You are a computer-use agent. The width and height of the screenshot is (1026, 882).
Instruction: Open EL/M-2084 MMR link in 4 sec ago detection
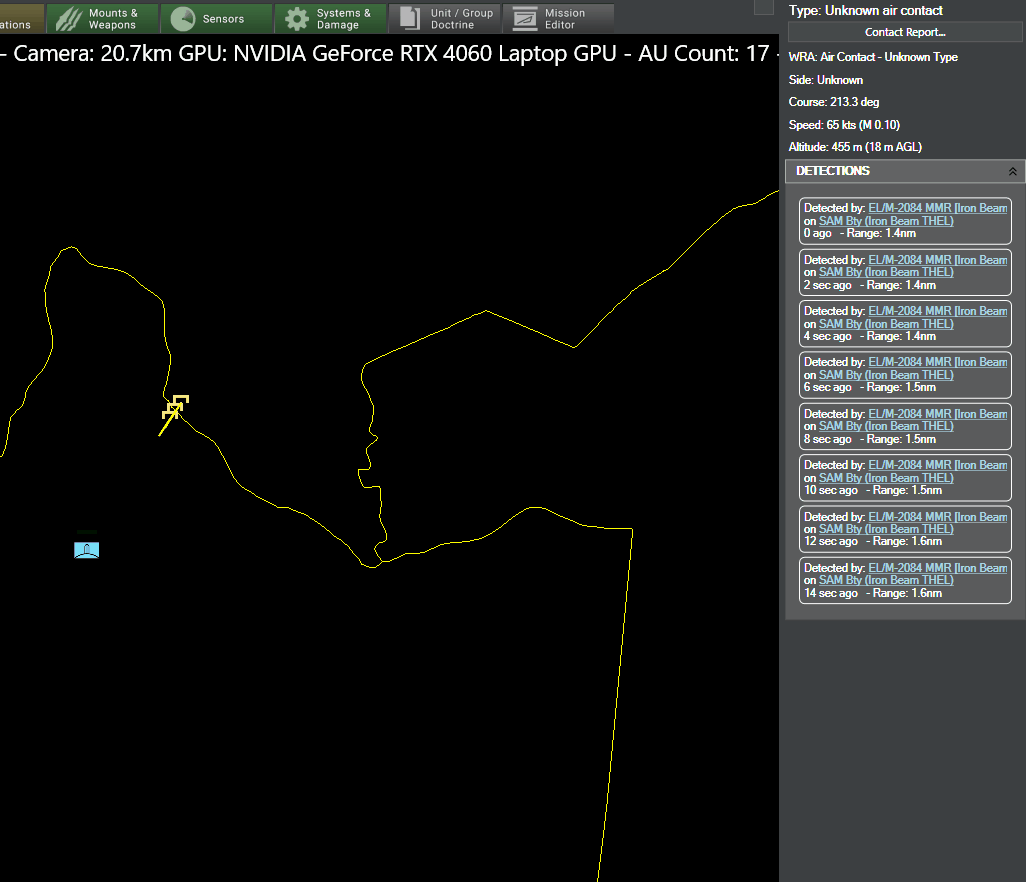[x=937, y=311]
